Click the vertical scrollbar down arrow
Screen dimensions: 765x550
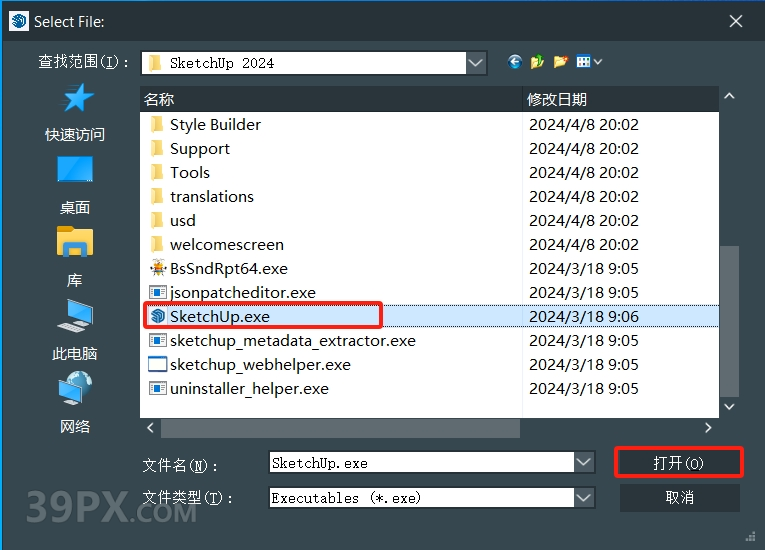click(729, 407)
